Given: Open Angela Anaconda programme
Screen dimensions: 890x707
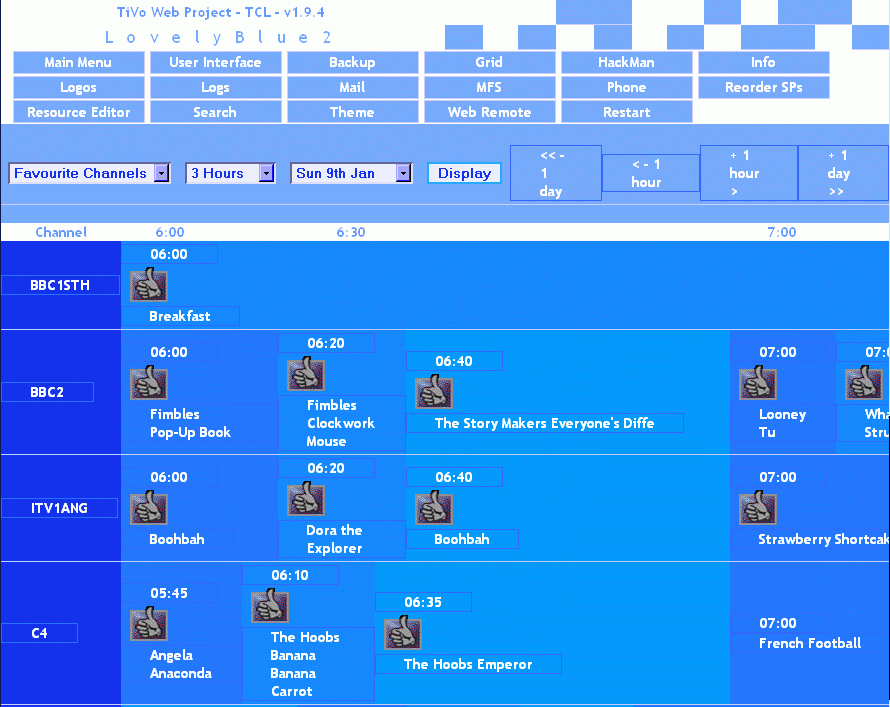Looking at the screenshot, I should (x=180, y=664).
